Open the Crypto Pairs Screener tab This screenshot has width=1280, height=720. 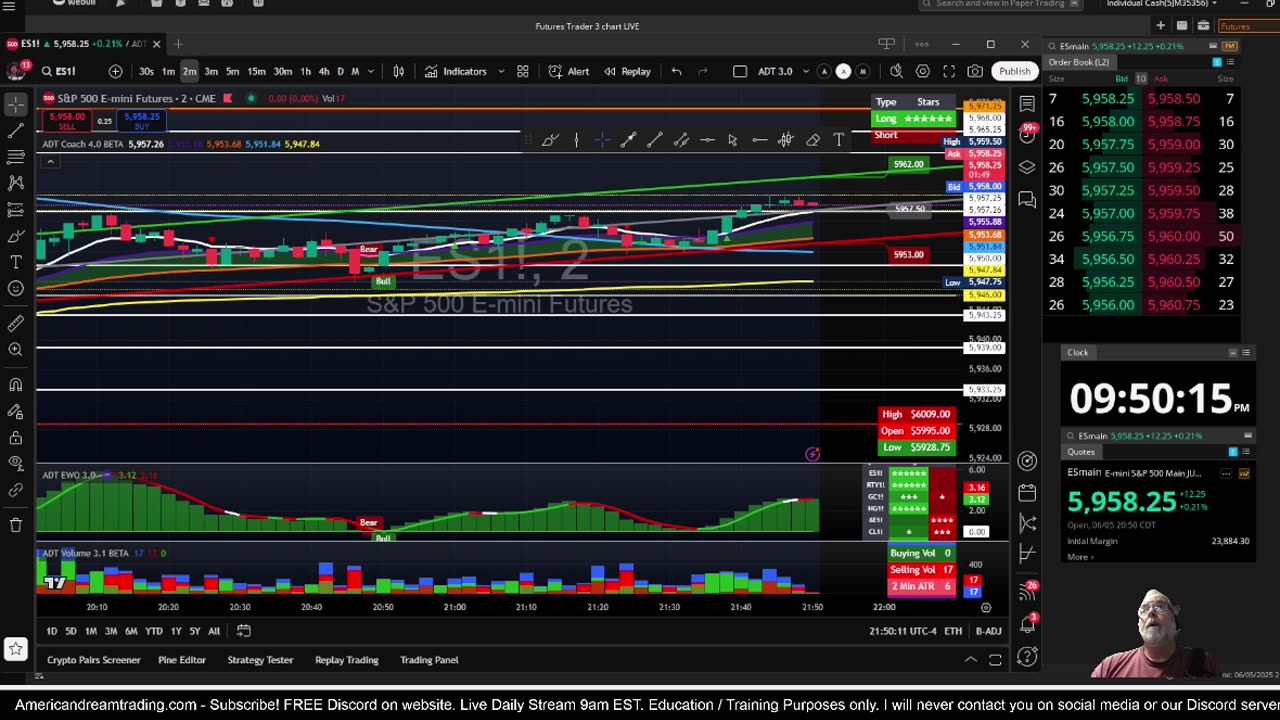pos(94,660)
